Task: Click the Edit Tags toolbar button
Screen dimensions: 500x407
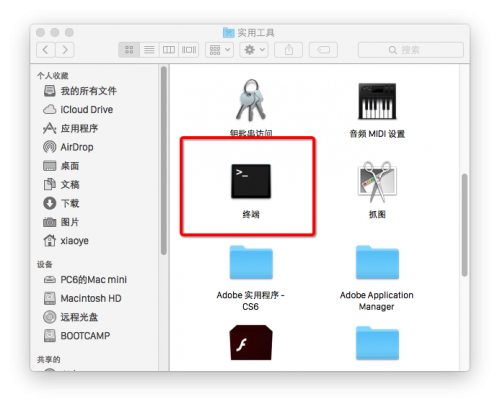Action: click(x=323, y=50)
